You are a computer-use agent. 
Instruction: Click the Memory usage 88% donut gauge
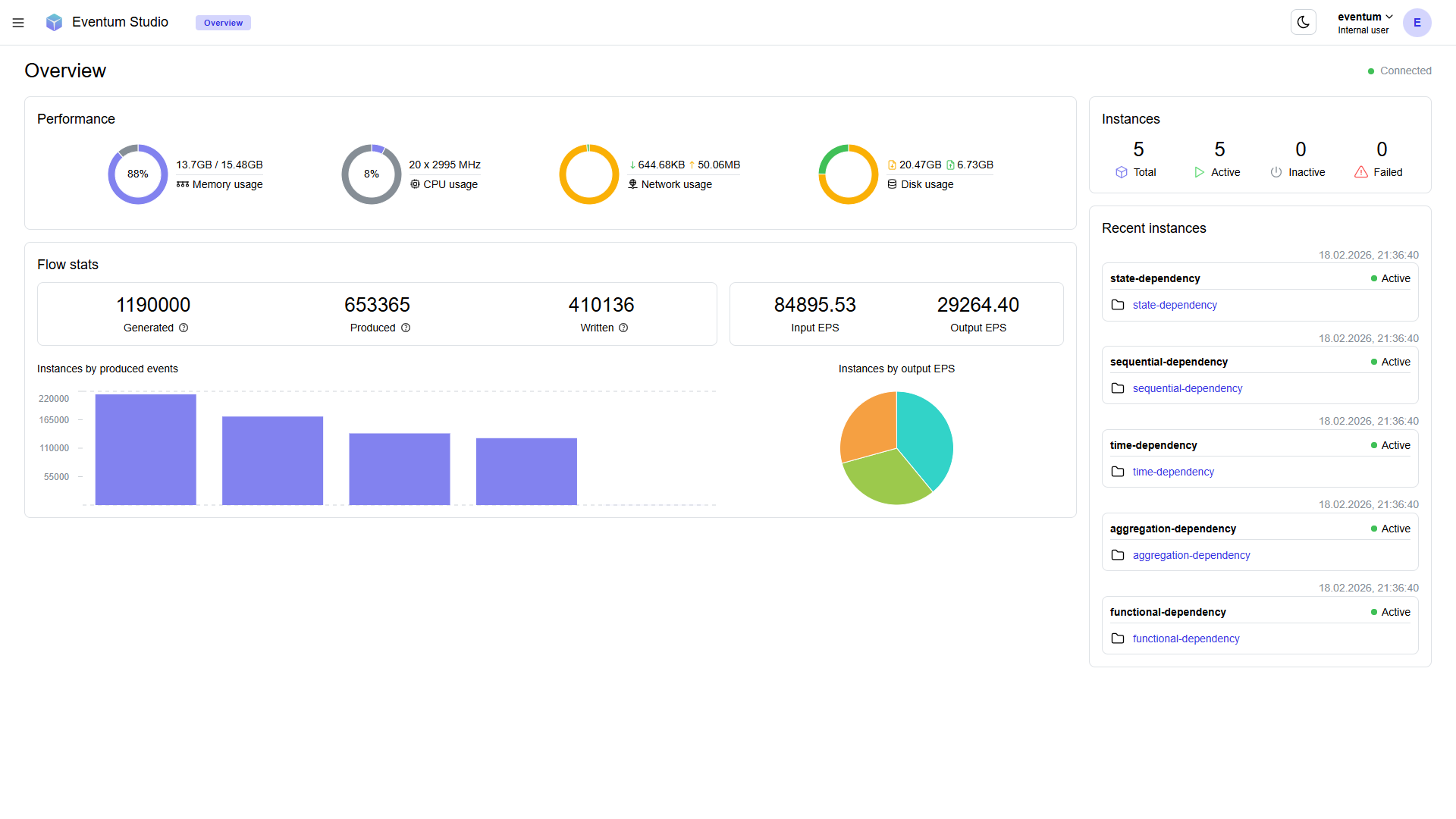(138, 174)
